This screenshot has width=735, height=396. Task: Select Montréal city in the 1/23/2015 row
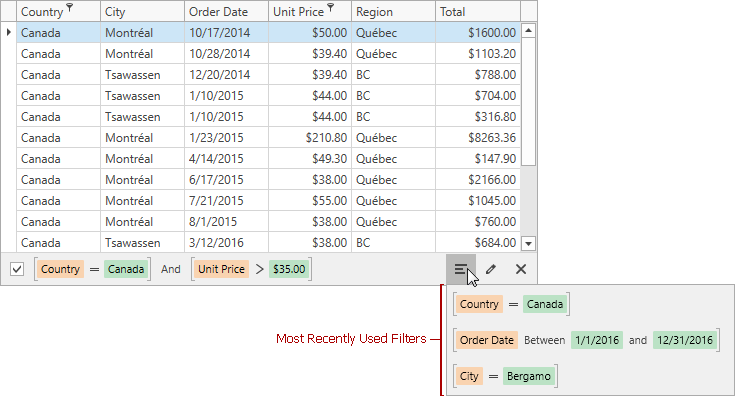(x=142, y=138)
